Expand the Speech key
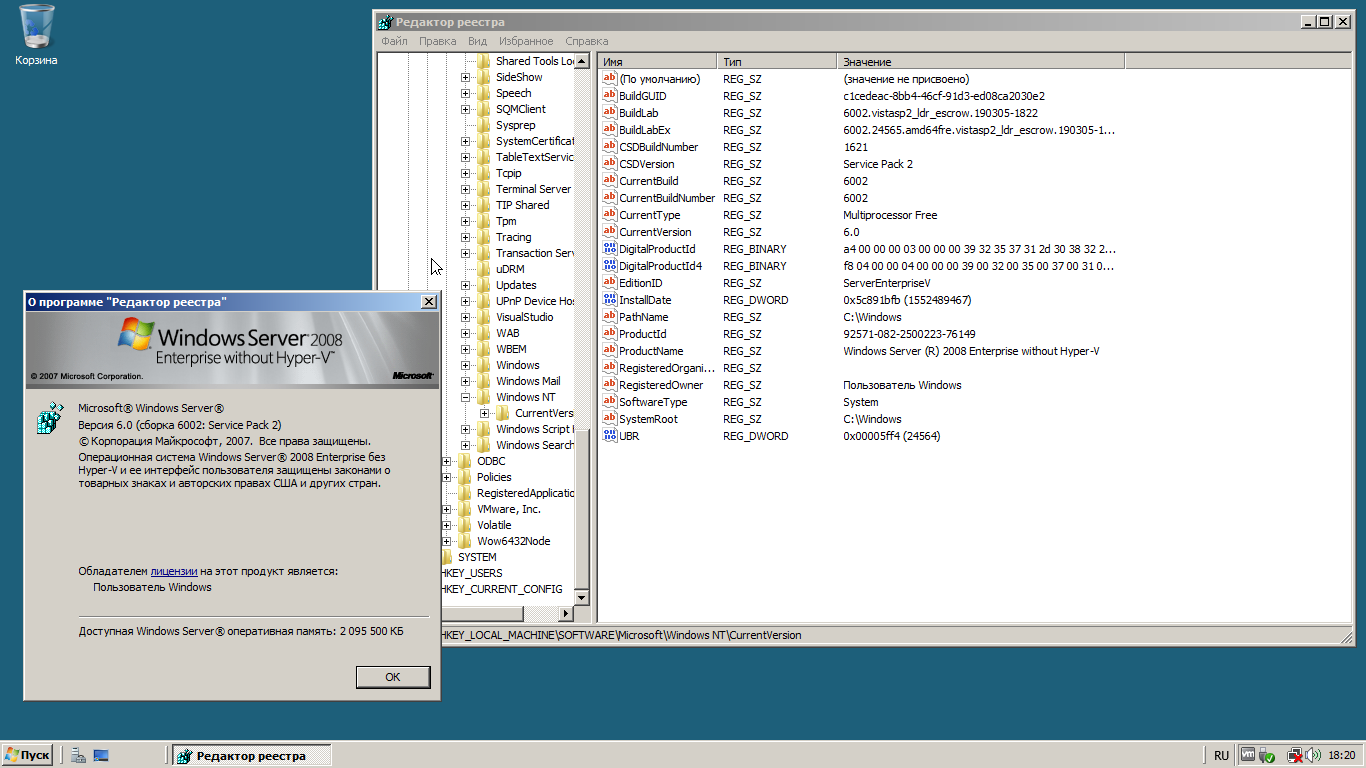This screenshot has height=768, width=1366. 465,93
